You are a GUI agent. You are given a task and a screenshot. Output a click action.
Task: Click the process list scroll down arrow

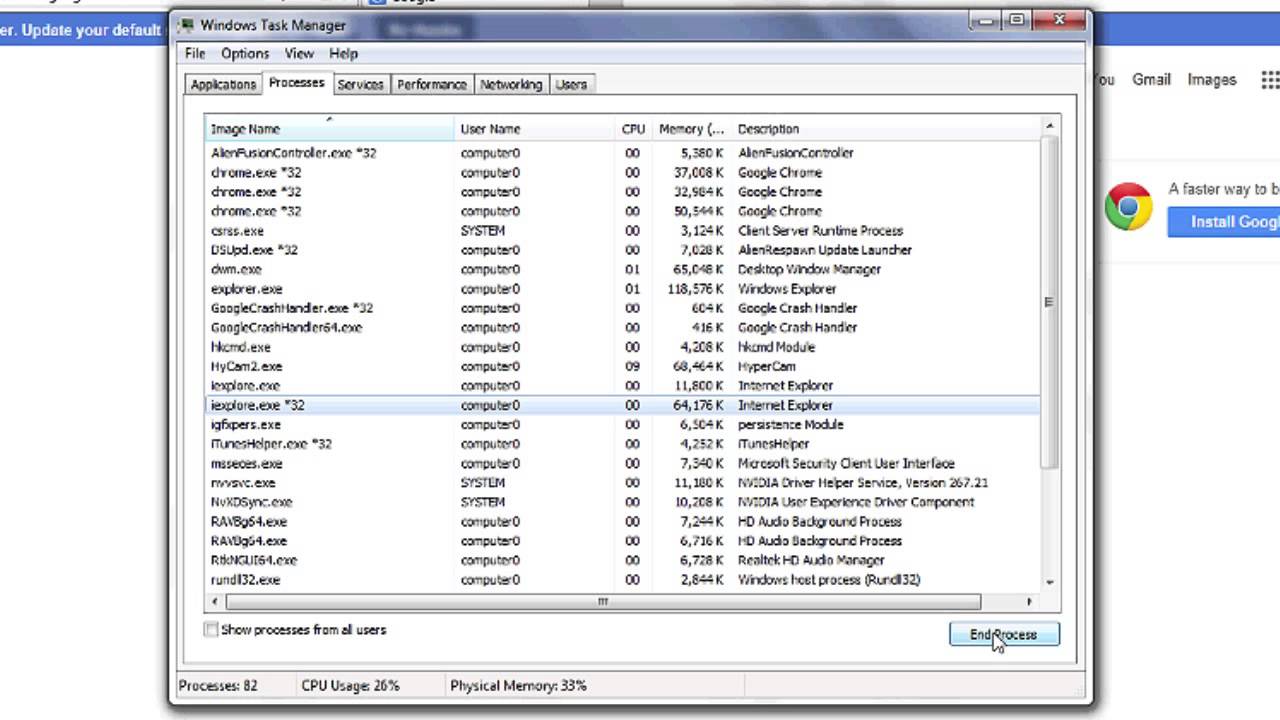pyautogui.click(x=1049, y=582)
